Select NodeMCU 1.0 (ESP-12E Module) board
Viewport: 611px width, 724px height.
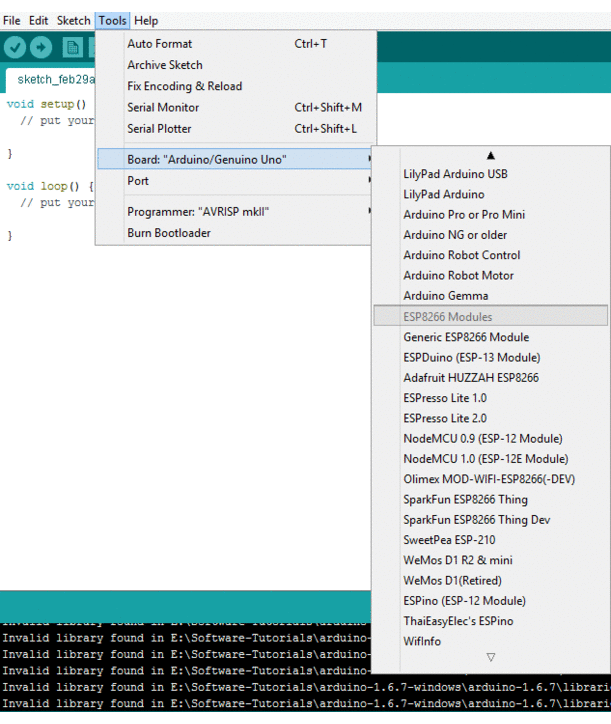pos(485,459)
